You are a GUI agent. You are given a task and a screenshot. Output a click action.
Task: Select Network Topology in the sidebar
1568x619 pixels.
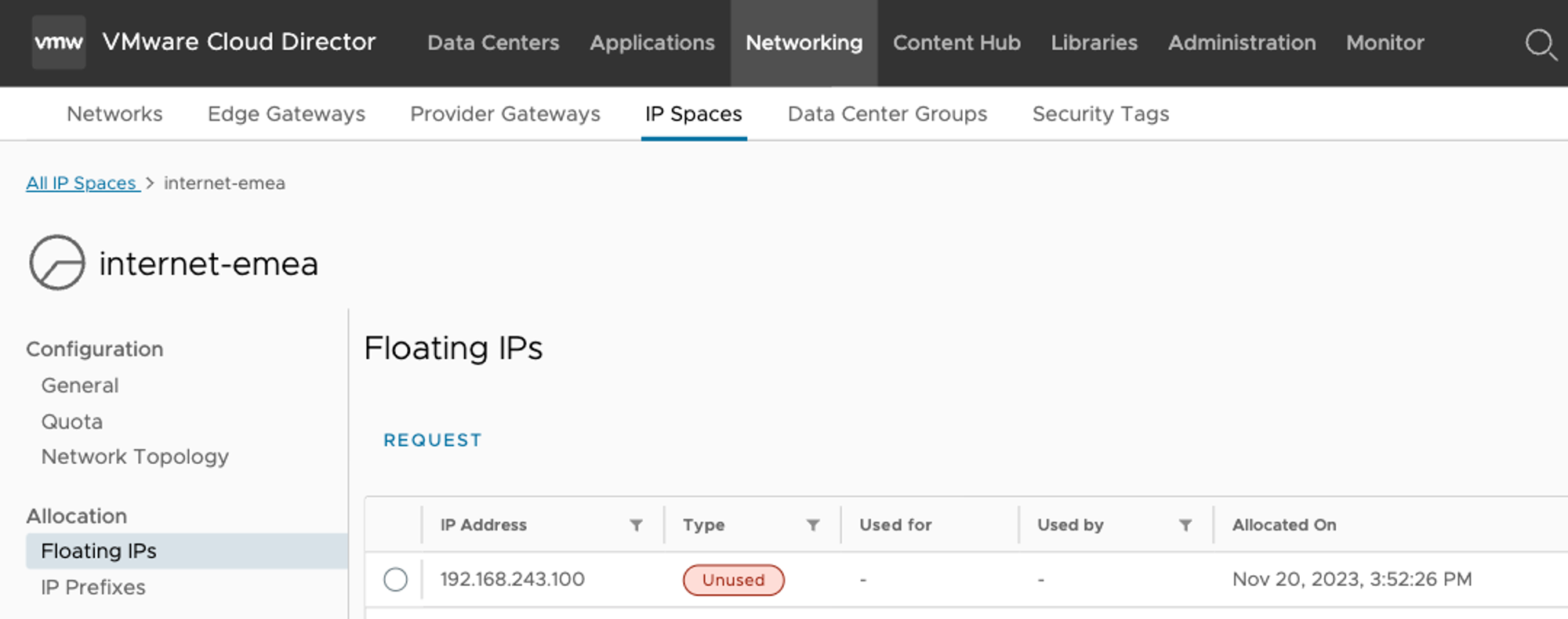pyautogui.click(x=135, y=457)
